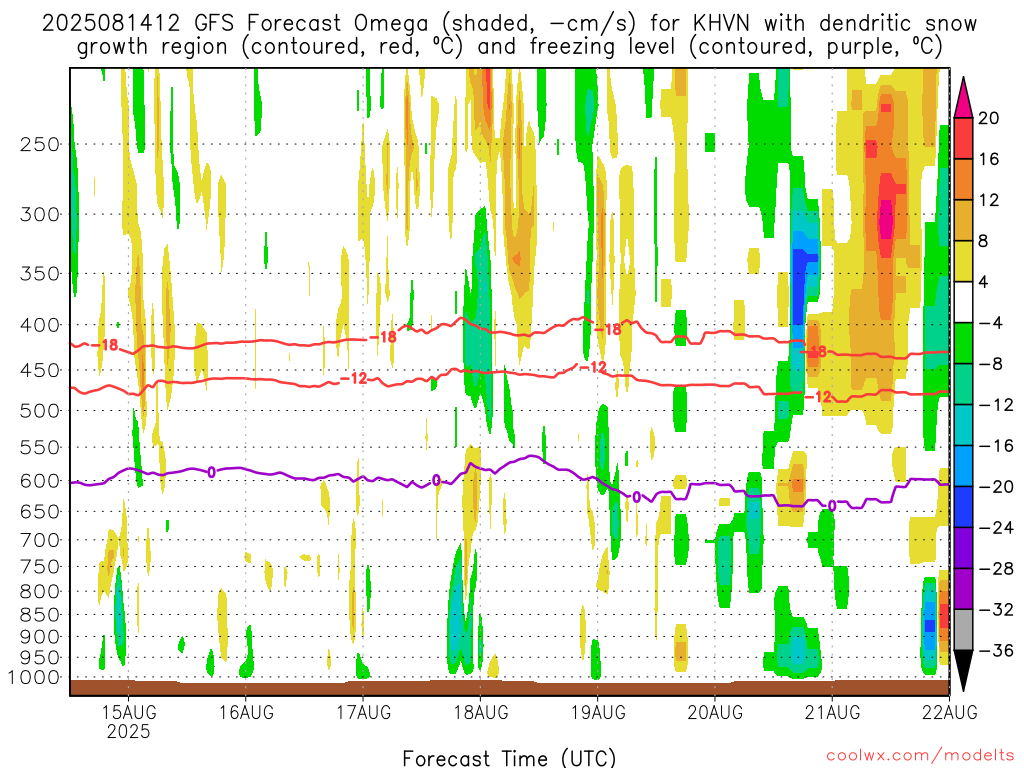The width and height of the screenshot is (1024, 768).
Task: Click the 550 pressure level label
Action: click(40, 447)
